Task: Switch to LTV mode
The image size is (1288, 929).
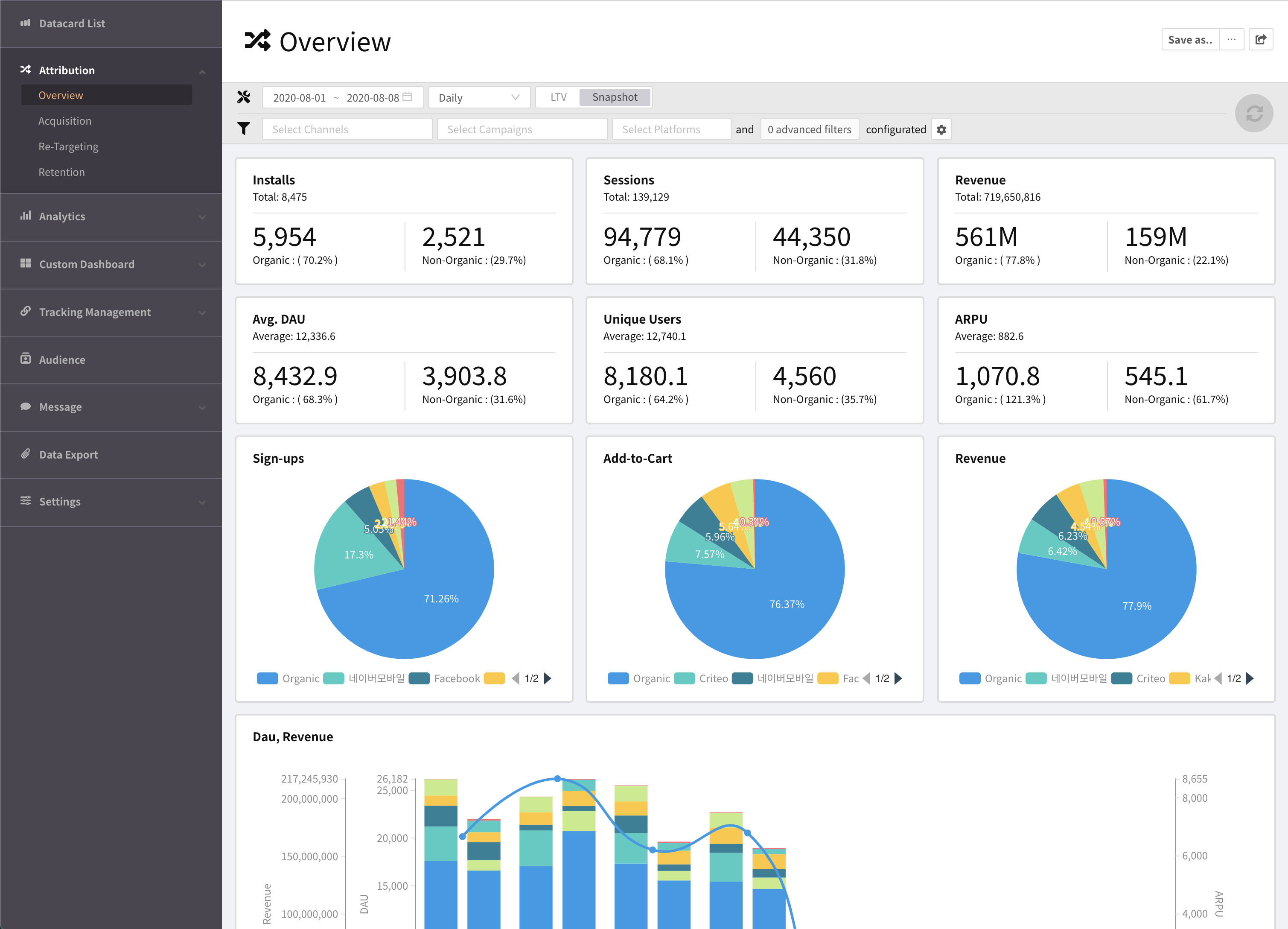Action: coord(558,97)
